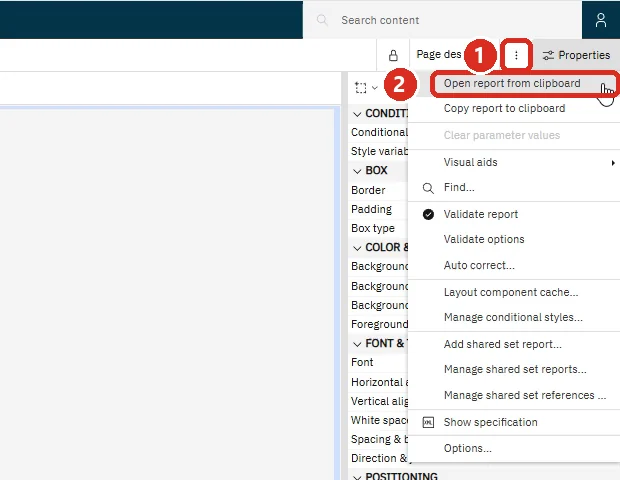Select Auto correct... option
Viewport: 620px width, 480px height.
coord(514,265)
